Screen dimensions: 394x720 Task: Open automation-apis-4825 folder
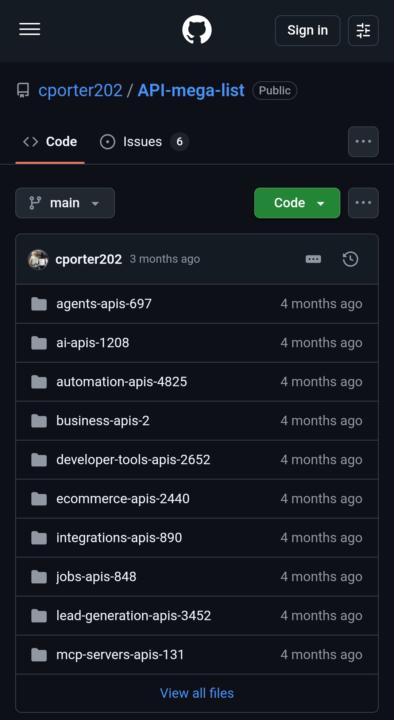coord(122,382)
